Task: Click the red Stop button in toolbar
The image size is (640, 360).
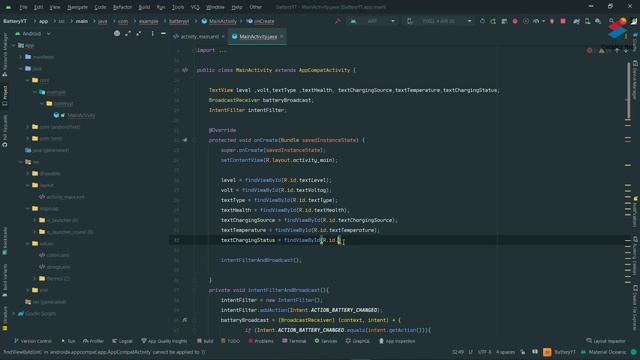Action: coord(563,21)
